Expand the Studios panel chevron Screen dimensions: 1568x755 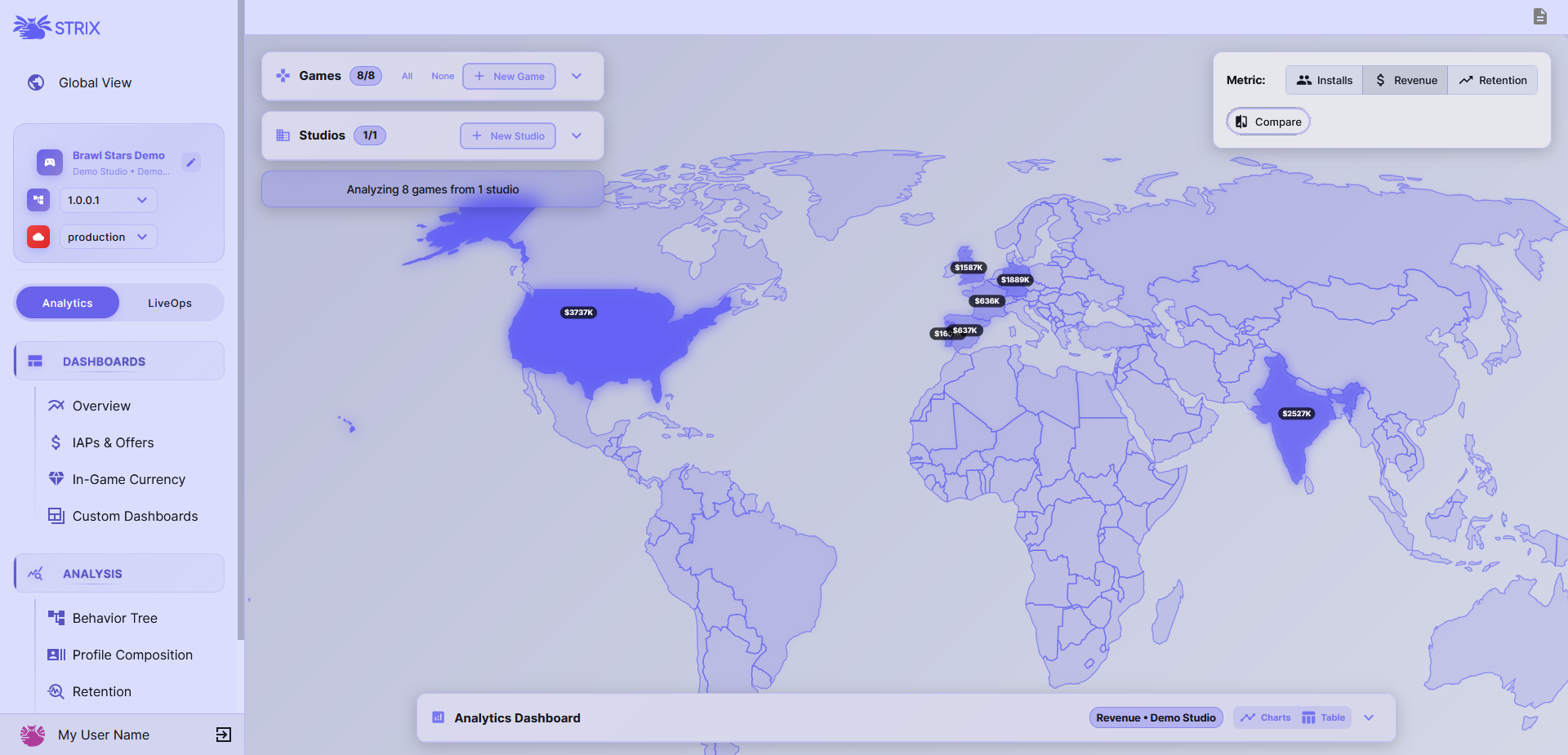coord(577,135)
